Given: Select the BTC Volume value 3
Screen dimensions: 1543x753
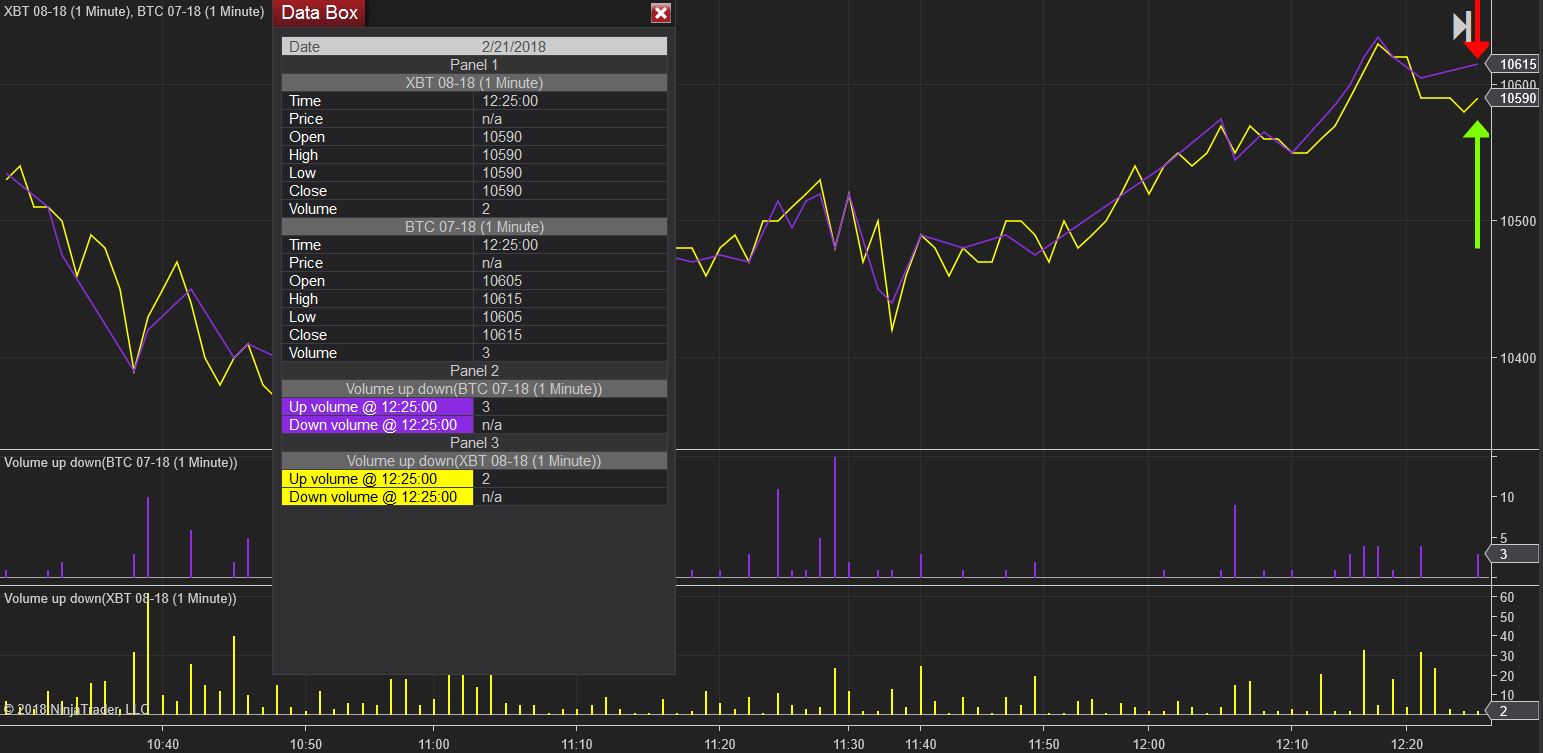Looking at the screenshot, I should click(486, 352).
